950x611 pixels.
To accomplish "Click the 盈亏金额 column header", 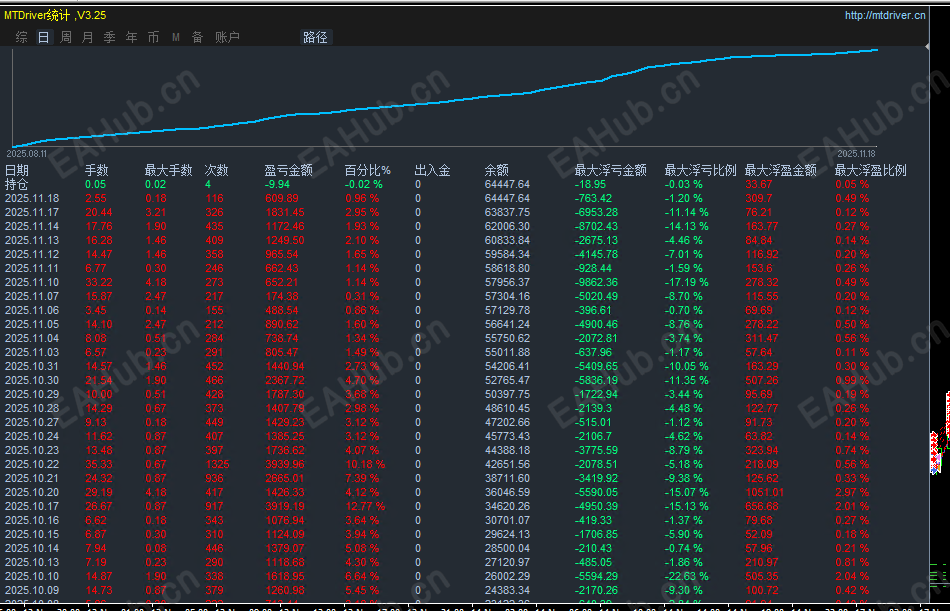I will [288, 170].
